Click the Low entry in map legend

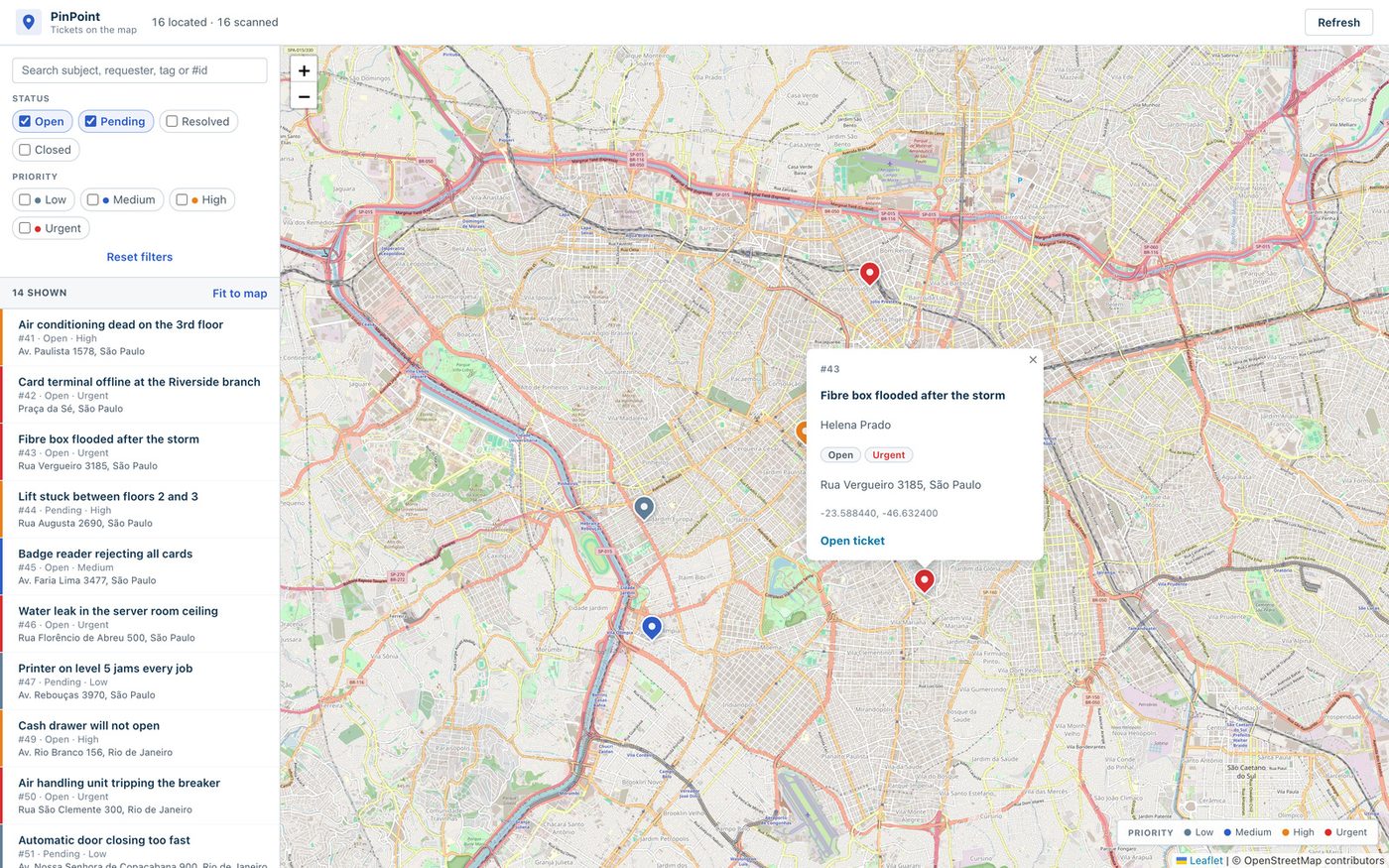1199,832
